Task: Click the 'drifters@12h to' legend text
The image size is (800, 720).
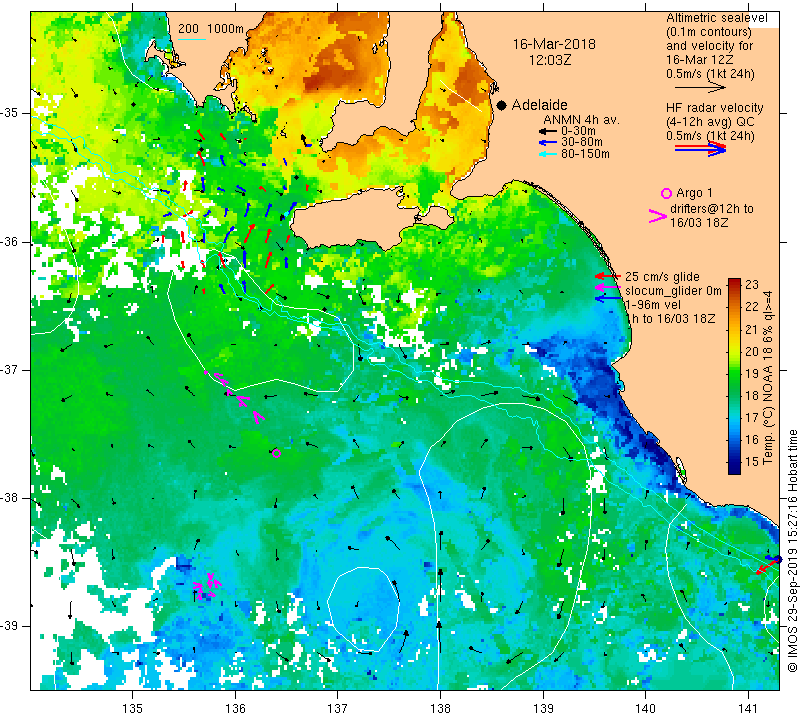Action: [711, 209]
